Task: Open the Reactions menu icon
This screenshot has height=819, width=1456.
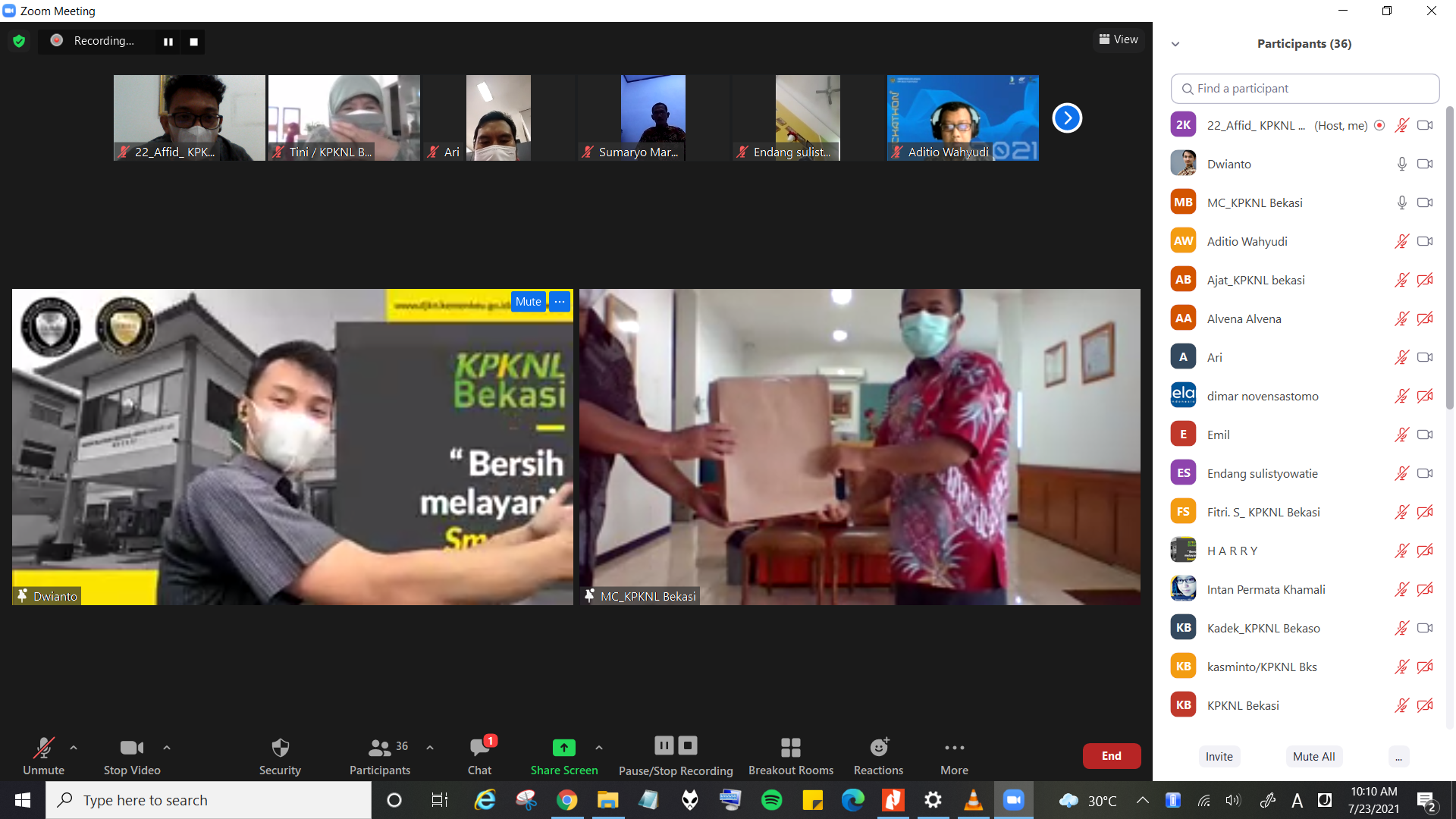Action: coord(878,748)
